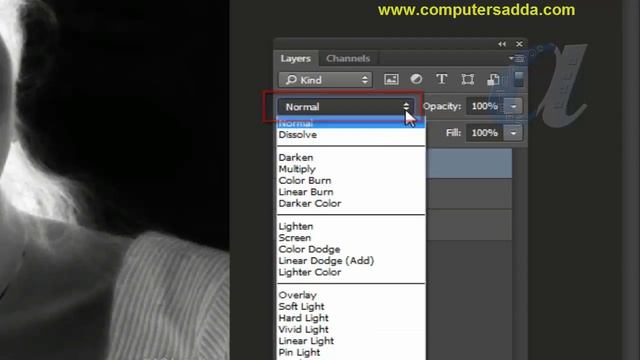640x360 pixels.
Task: Choose Hard Light blend mode
Action: [x=351, y=318]
